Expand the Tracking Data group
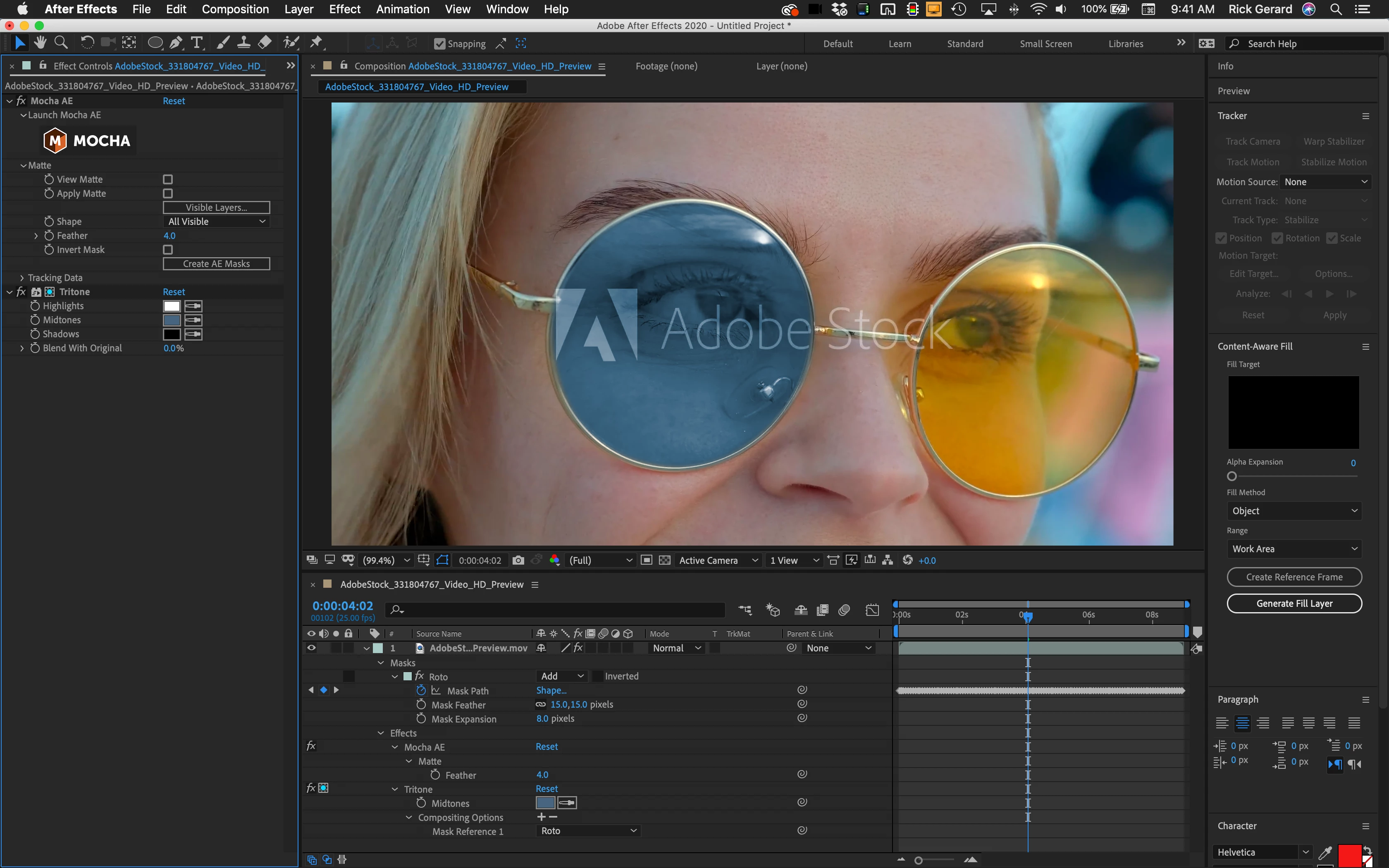1389x868 pixels. pos(22,278)
